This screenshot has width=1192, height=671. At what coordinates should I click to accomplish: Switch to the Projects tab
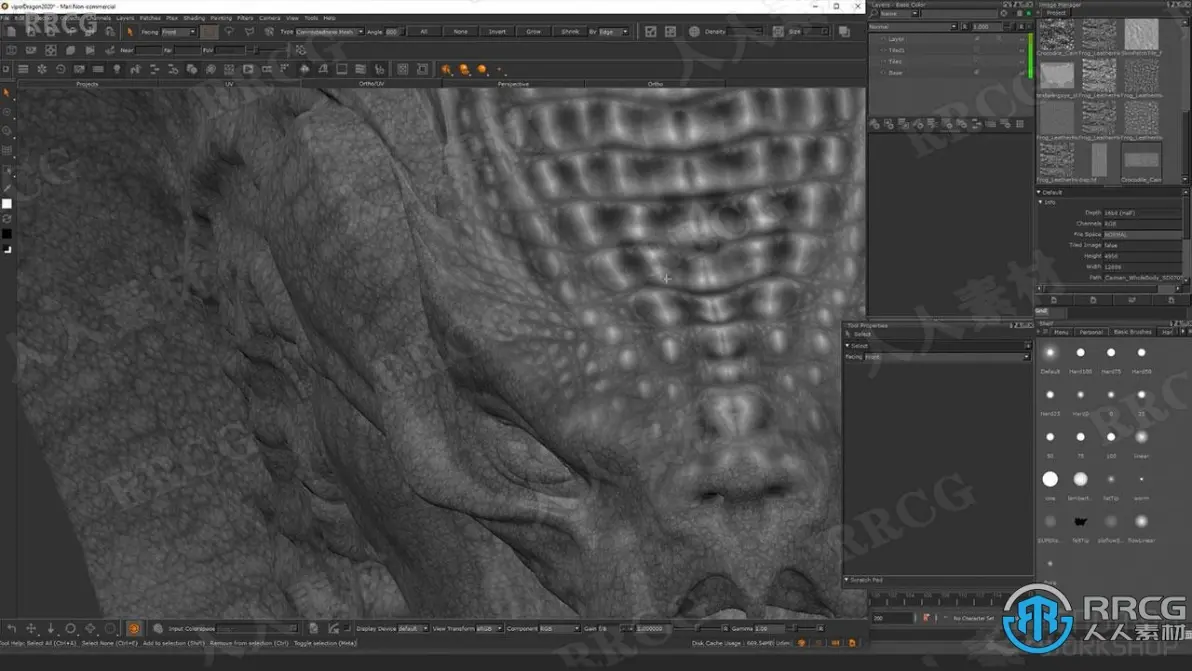[87, 84]
